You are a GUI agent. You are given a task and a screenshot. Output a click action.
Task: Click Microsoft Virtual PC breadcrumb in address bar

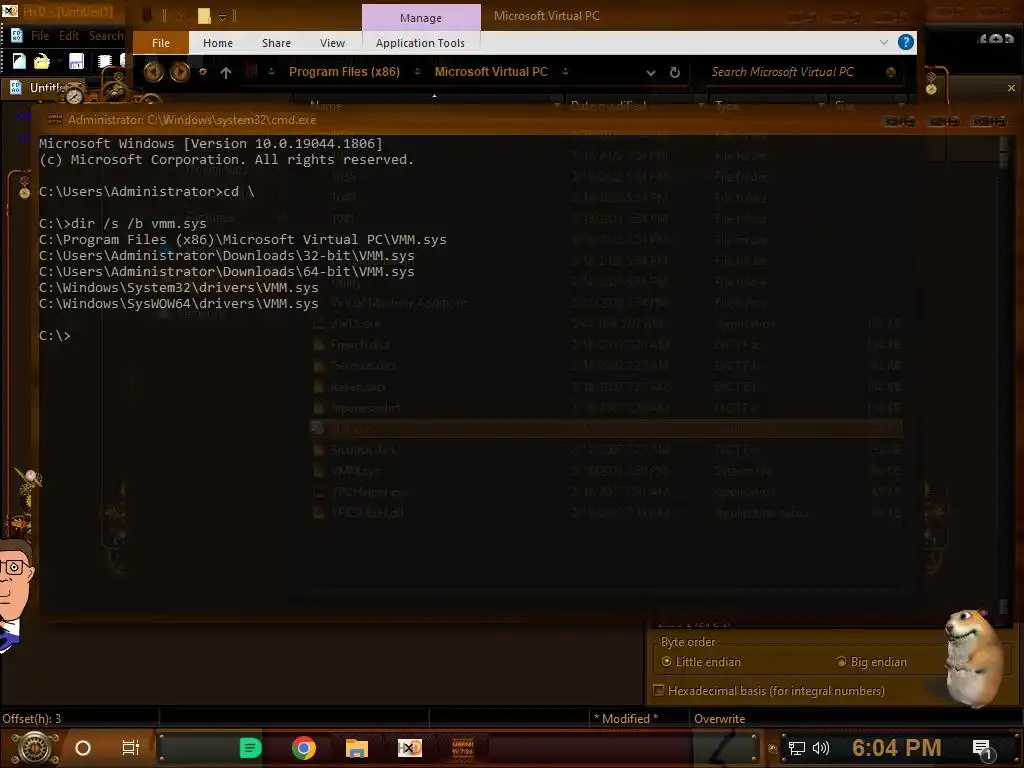click(491, 72)
